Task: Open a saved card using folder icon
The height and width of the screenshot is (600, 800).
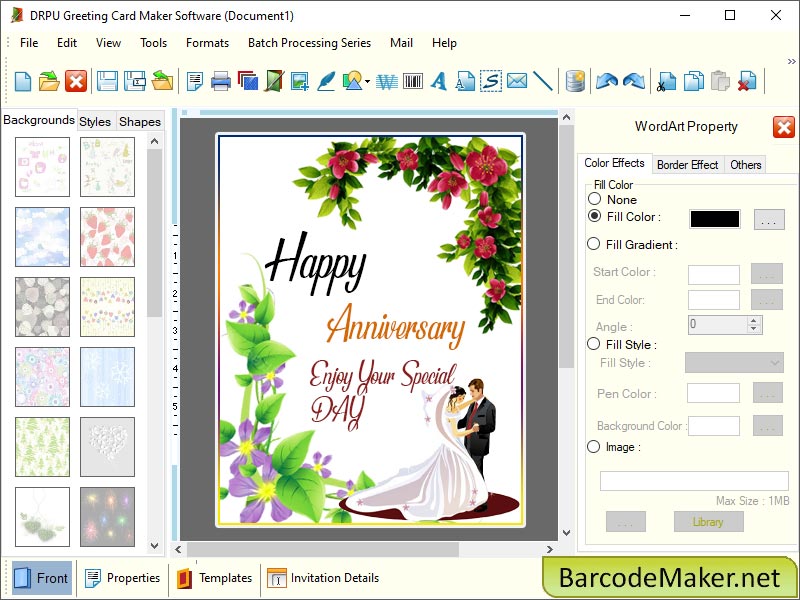Action: coord(51,81)
